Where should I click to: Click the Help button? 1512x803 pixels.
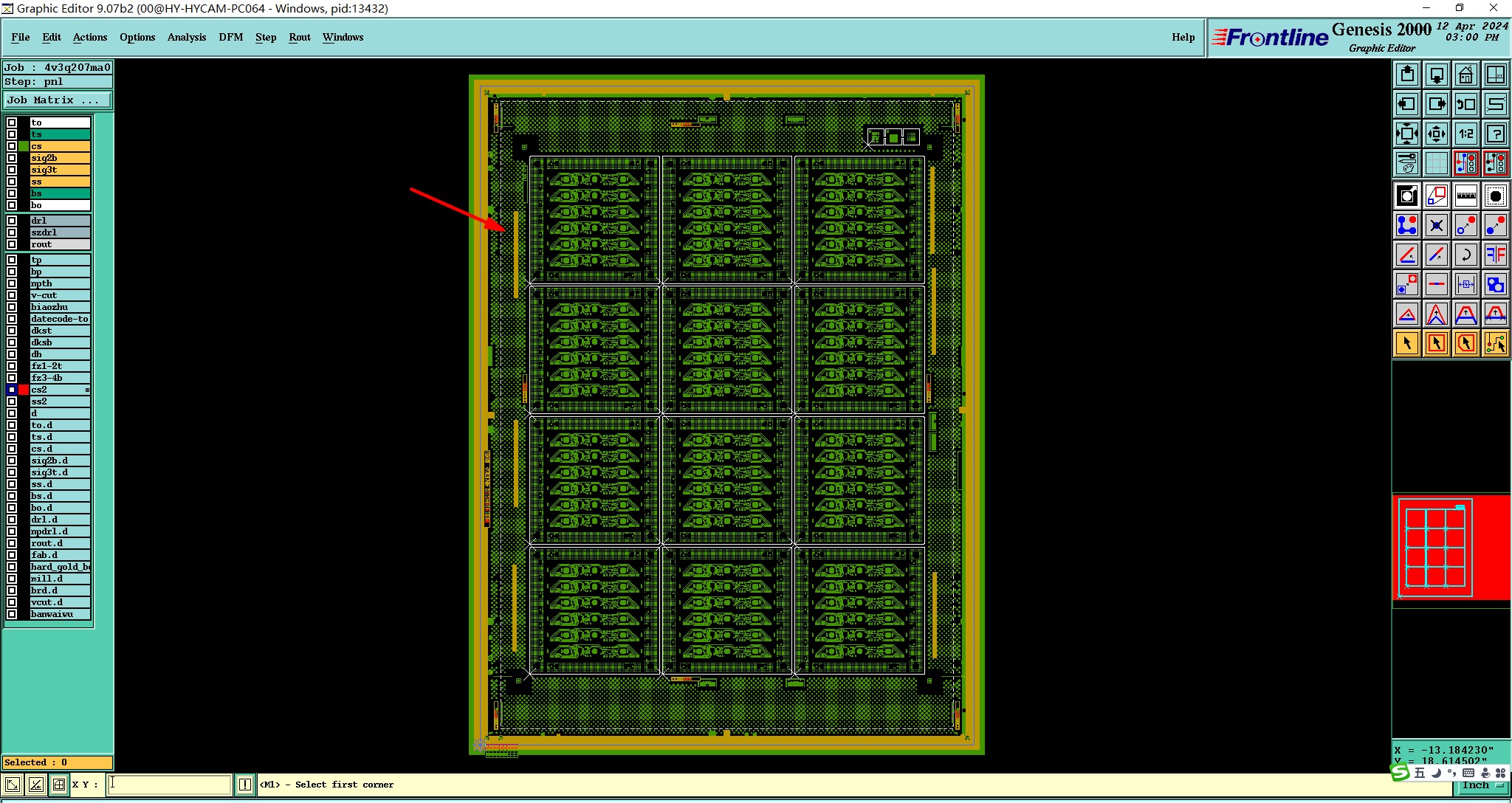(x=1183, y=37)
